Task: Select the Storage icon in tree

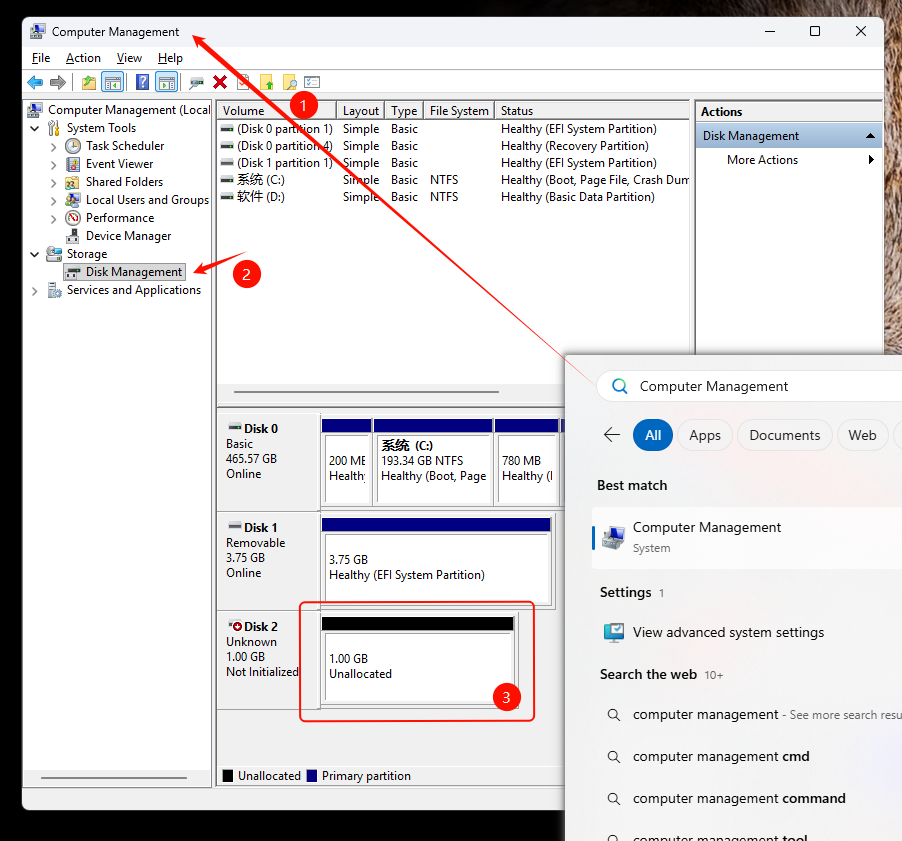Action: tap(54, 254)
